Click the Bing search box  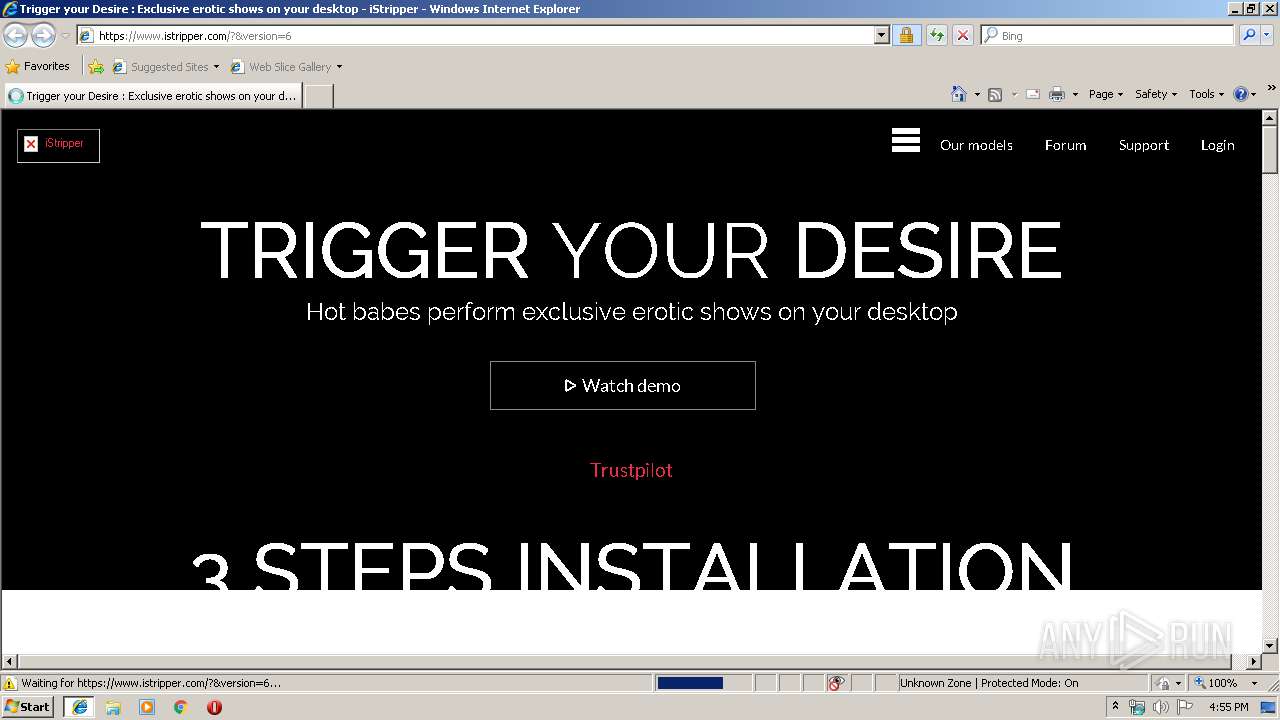1108,36
